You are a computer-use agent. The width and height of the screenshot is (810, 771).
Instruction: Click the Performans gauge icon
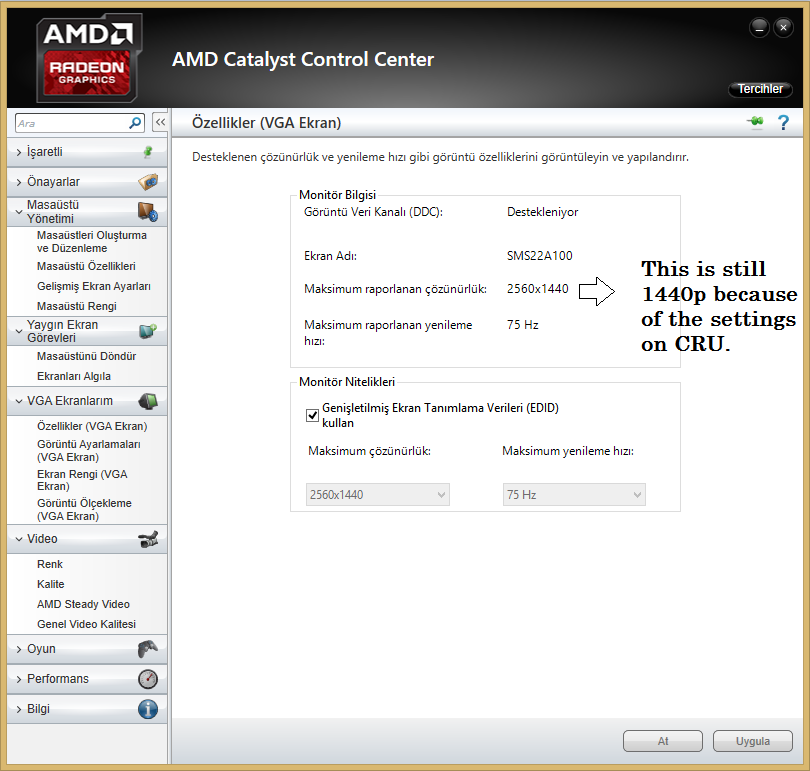[148, 679]
